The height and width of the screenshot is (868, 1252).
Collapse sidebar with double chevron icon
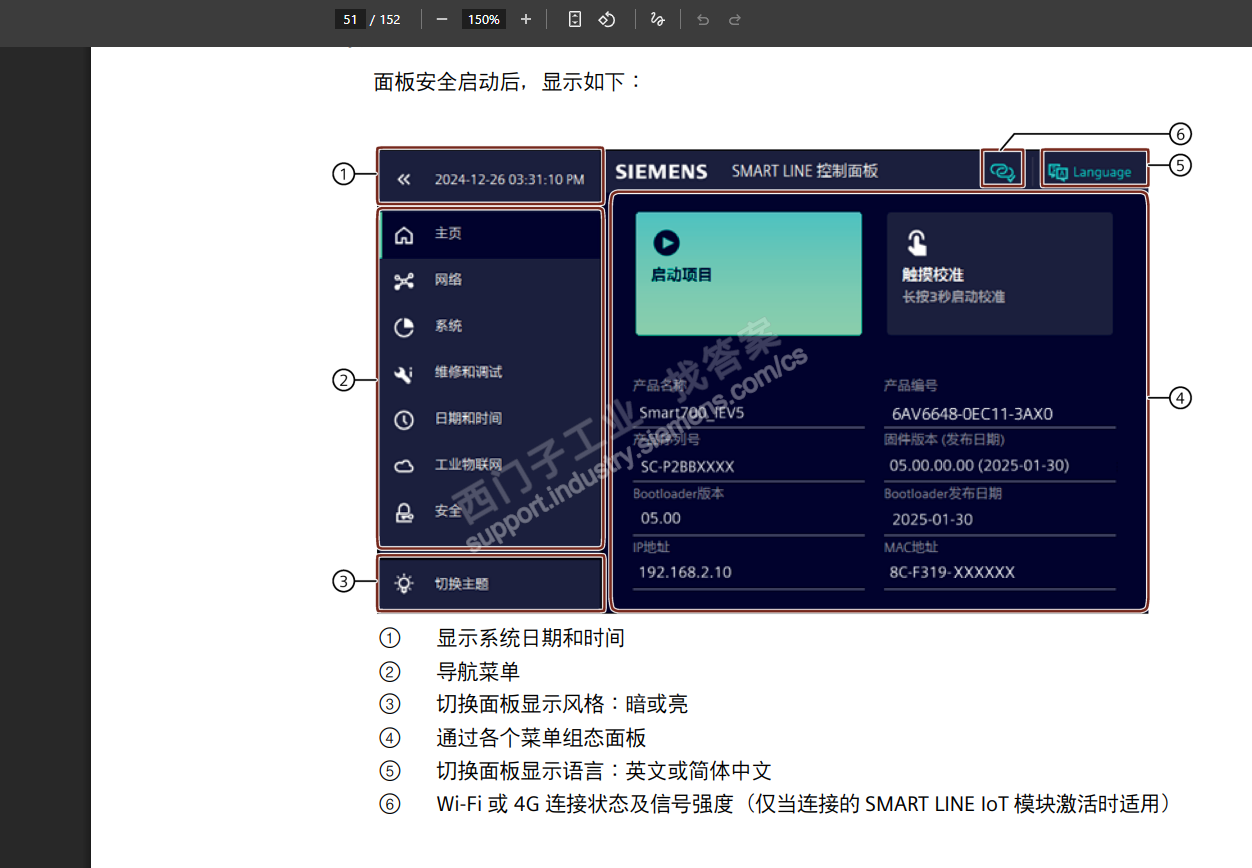[x=404, y=180]
